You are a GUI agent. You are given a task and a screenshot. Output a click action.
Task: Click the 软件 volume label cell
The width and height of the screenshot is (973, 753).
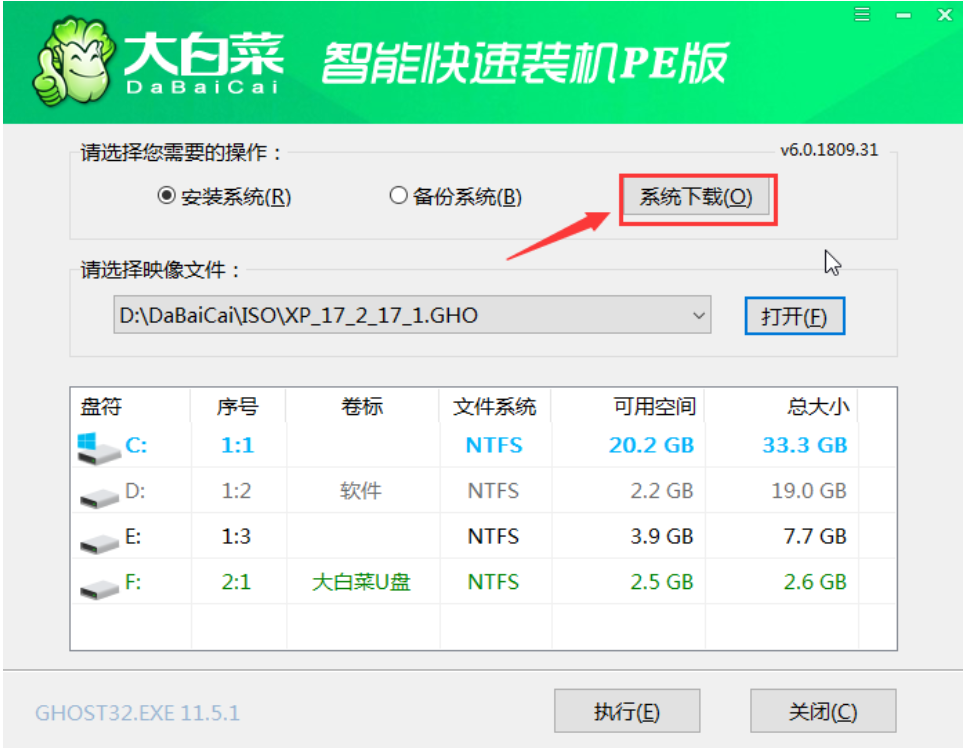361,491
